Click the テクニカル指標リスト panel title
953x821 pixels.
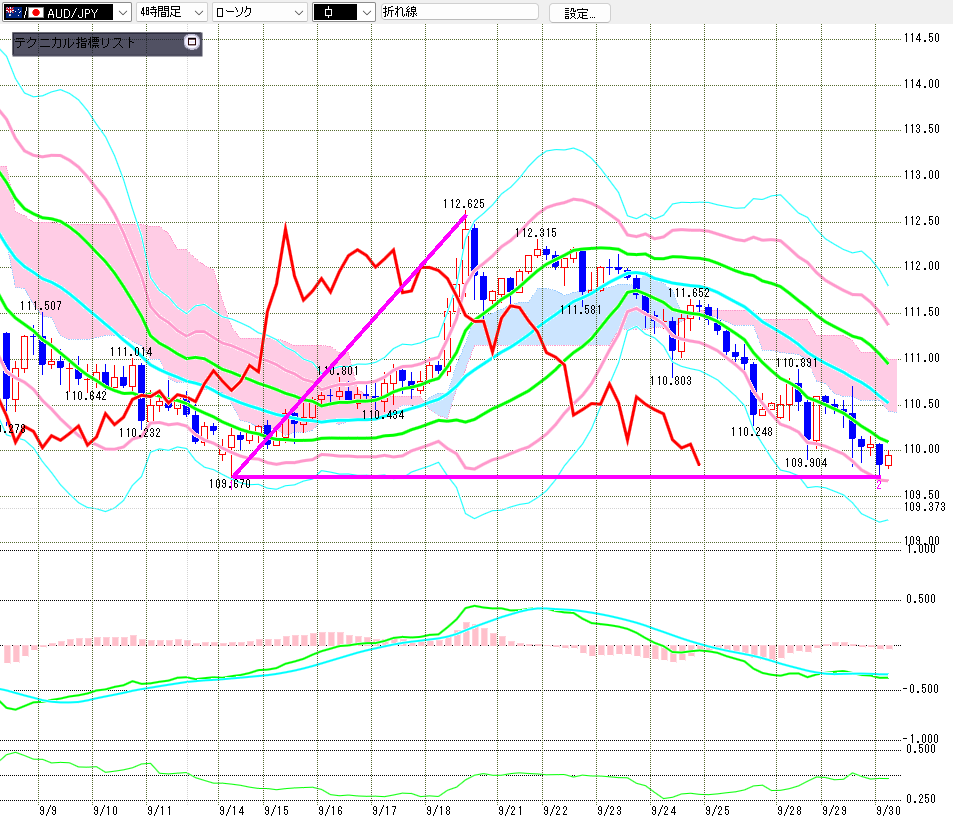[x=75, y=43]
